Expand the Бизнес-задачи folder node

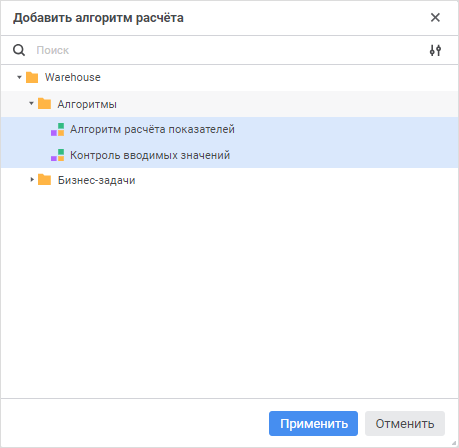(x=32, y=180)
